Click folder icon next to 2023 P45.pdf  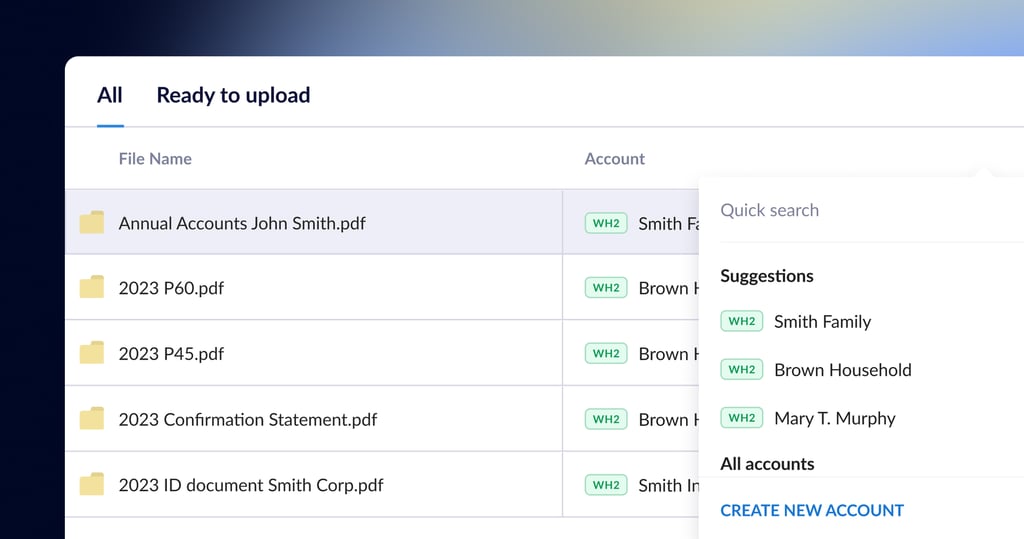92,353
